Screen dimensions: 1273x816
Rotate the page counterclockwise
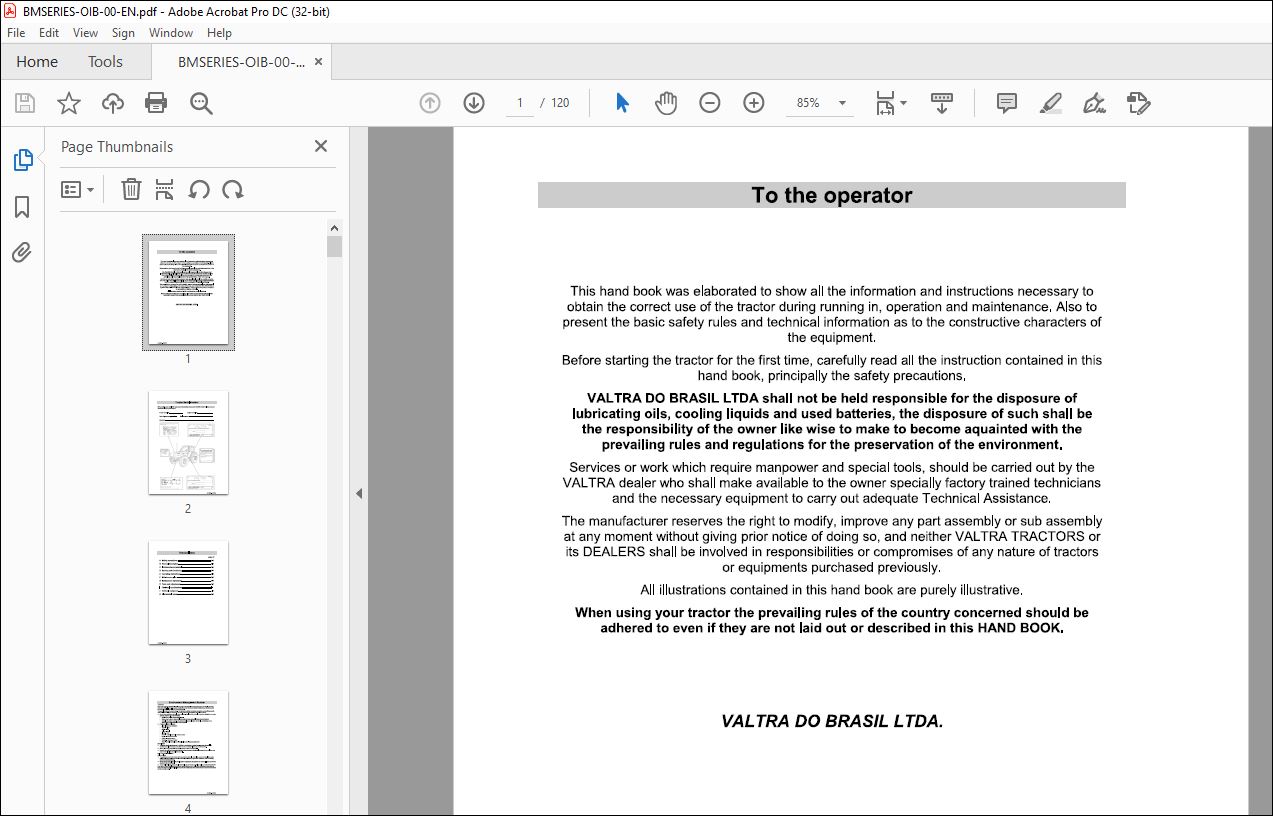199,189
